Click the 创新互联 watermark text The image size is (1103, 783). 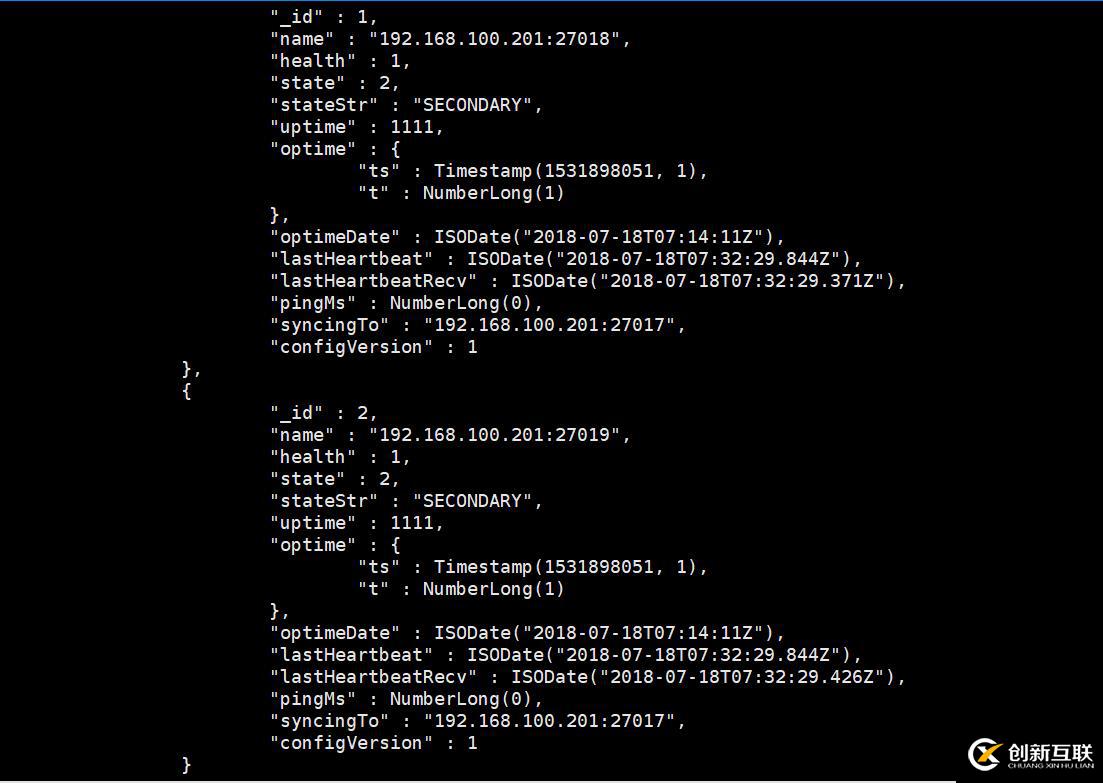(1050, 751)
